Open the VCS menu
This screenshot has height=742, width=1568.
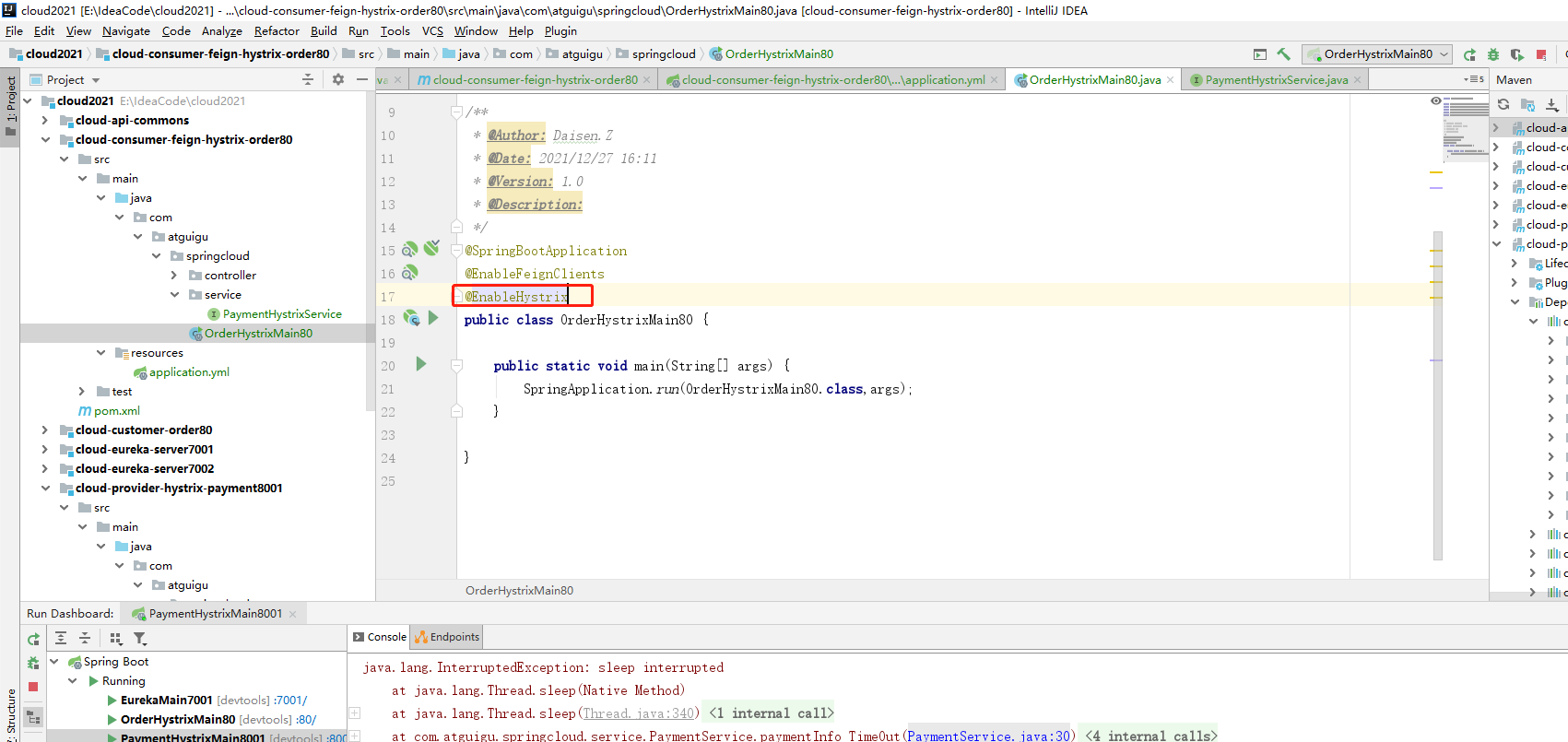tap(432, 30)
